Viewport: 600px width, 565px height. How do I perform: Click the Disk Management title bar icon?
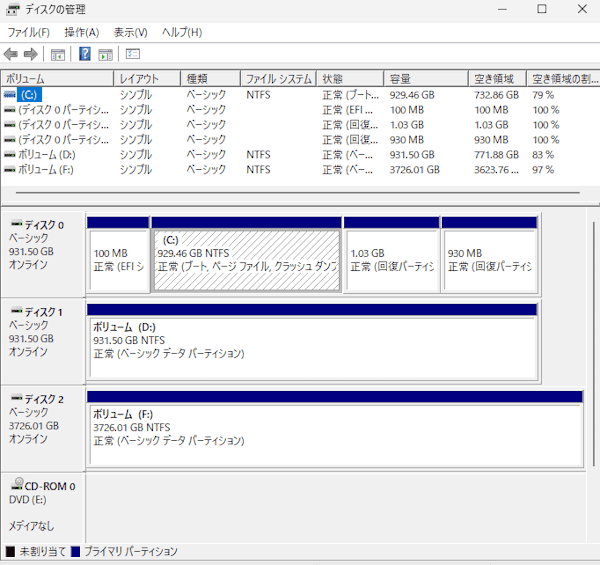[13, 9]
